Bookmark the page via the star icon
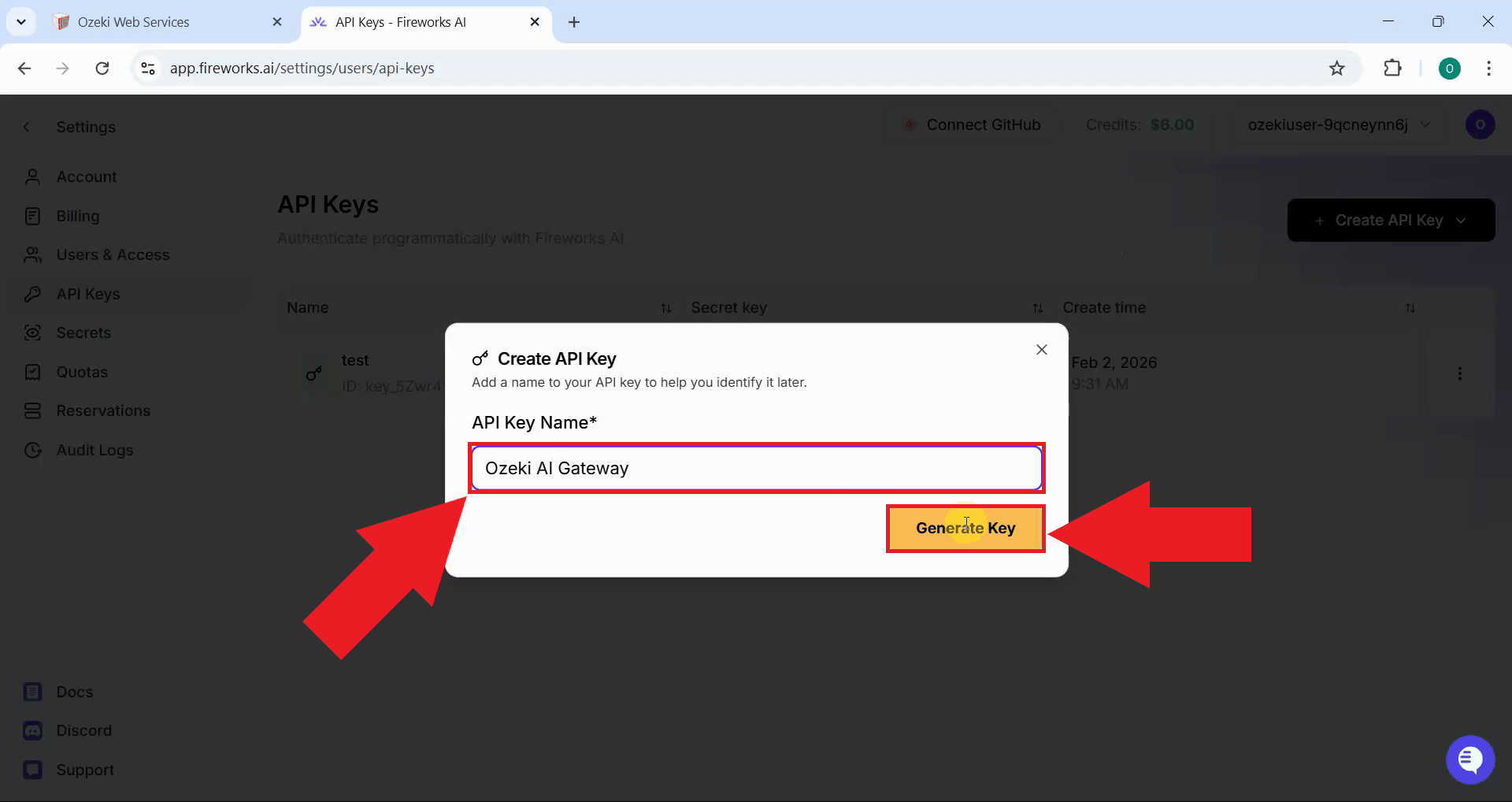1512x802 pixels. [1337, 68]
